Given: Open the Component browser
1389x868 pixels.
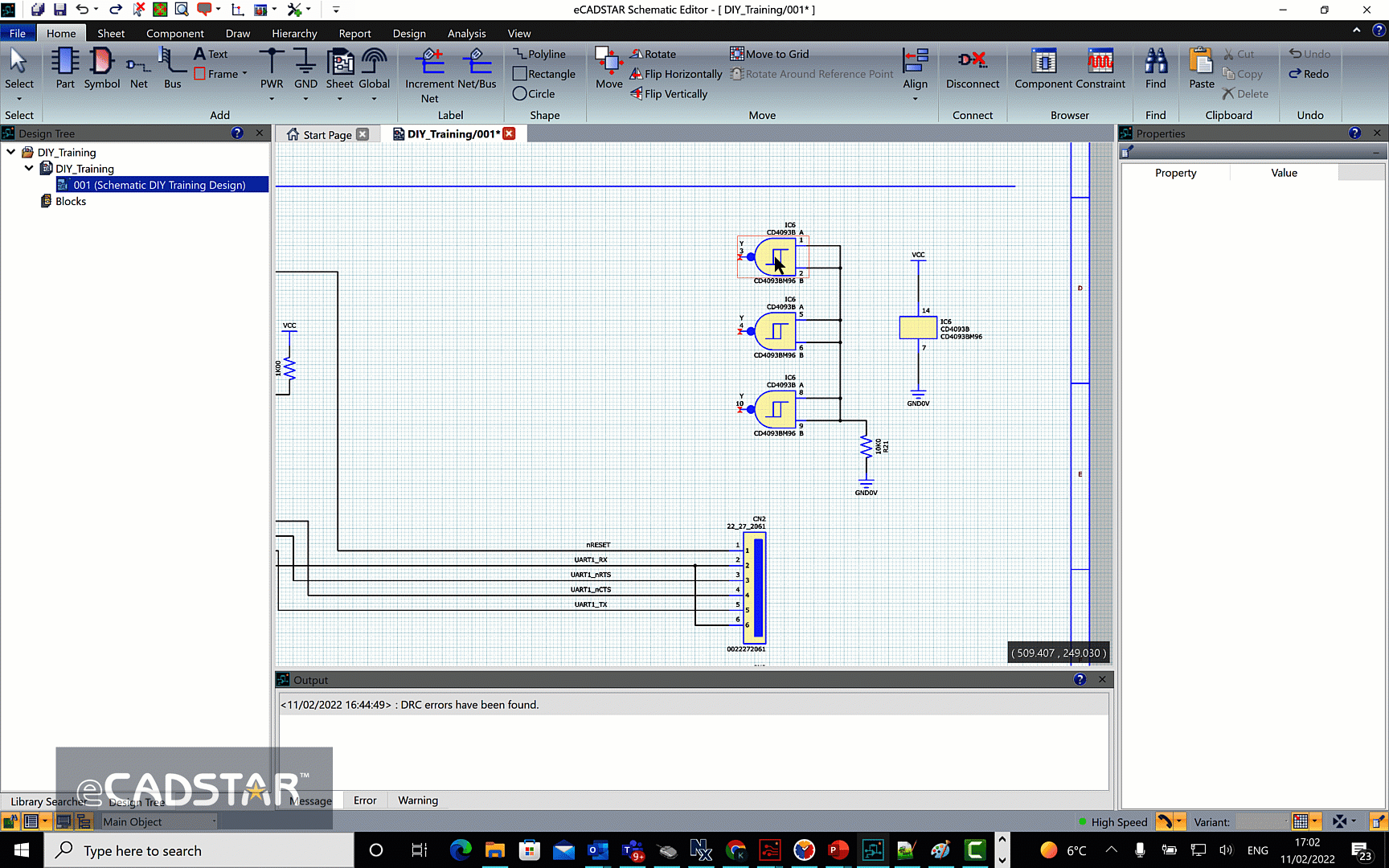Looking at the screenshot, I should (x=1043, y=68).
